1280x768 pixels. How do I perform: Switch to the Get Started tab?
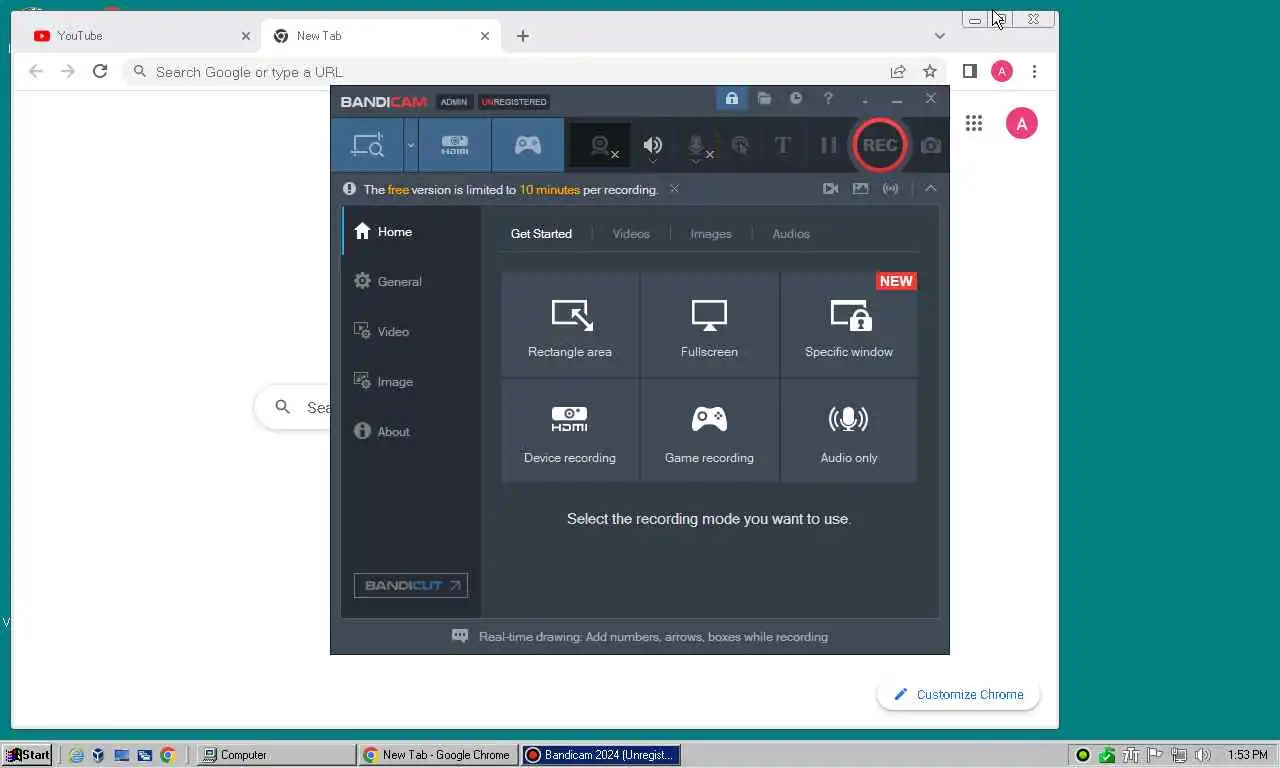(541, 234)
